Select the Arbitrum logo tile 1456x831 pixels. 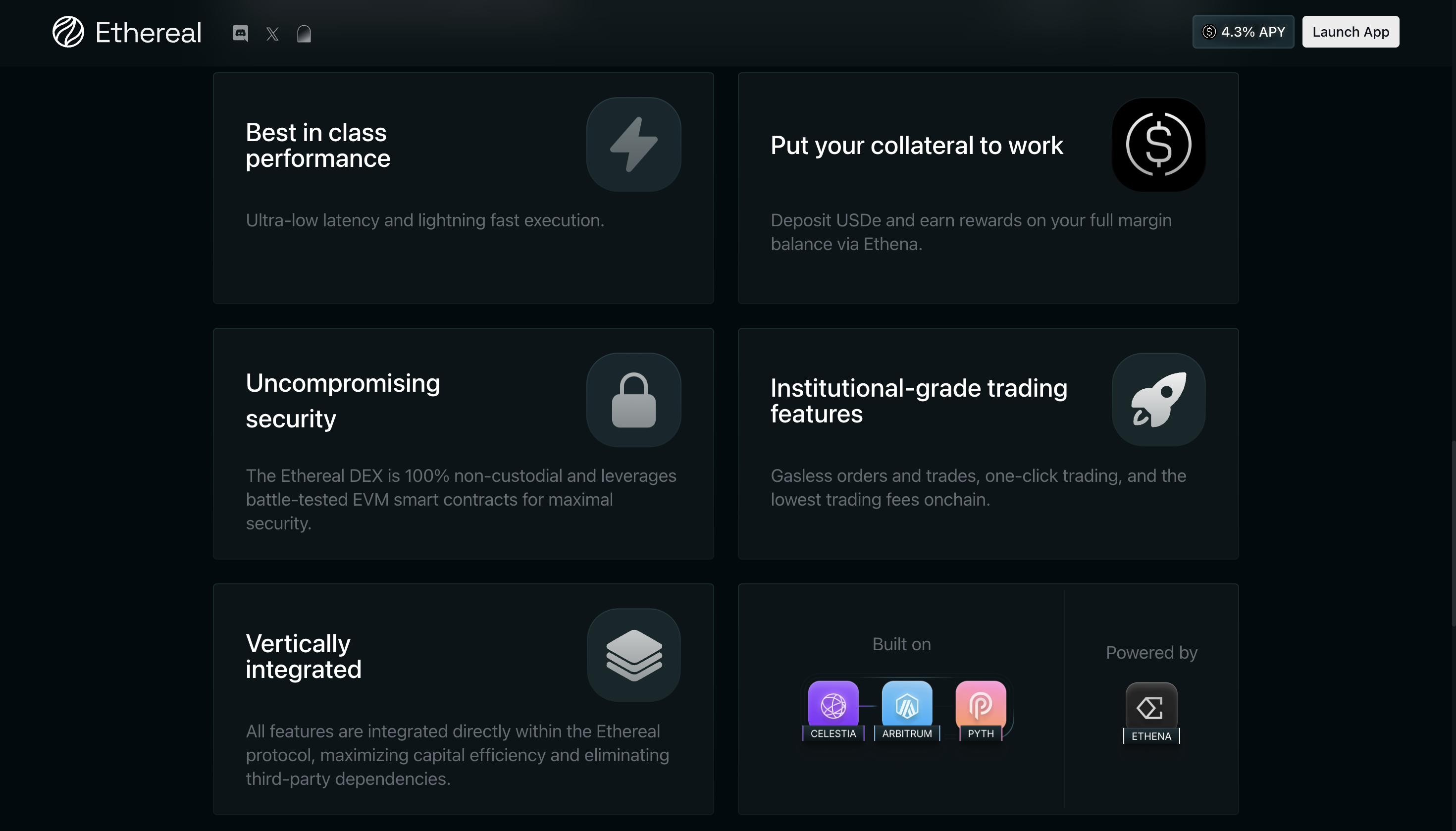906,705
